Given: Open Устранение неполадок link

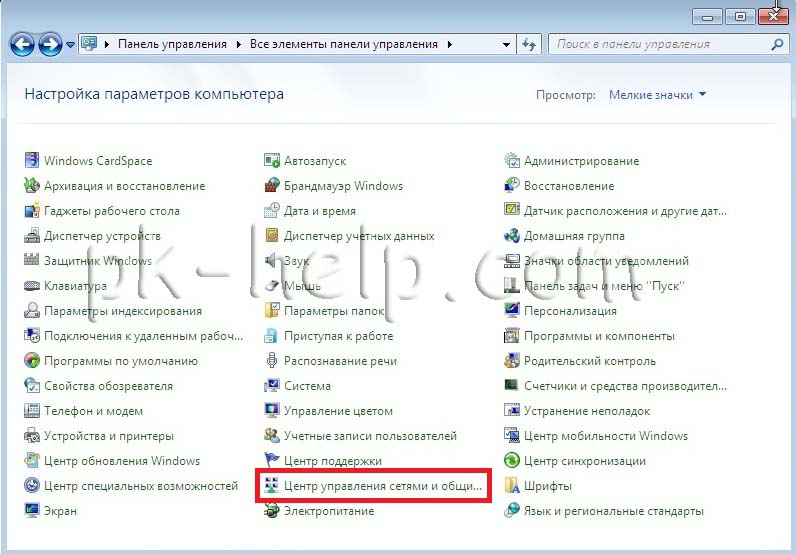Looking at the screenshot, I should (587, 411).
